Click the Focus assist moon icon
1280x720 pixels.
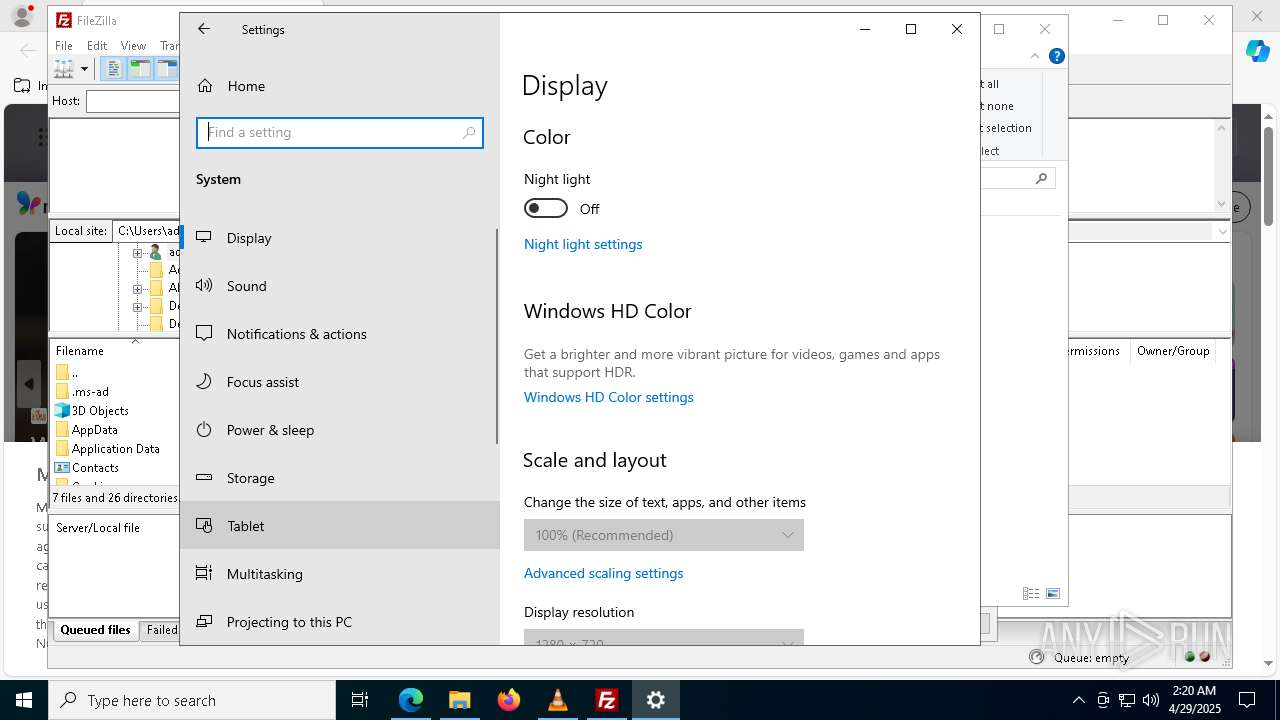204,382
